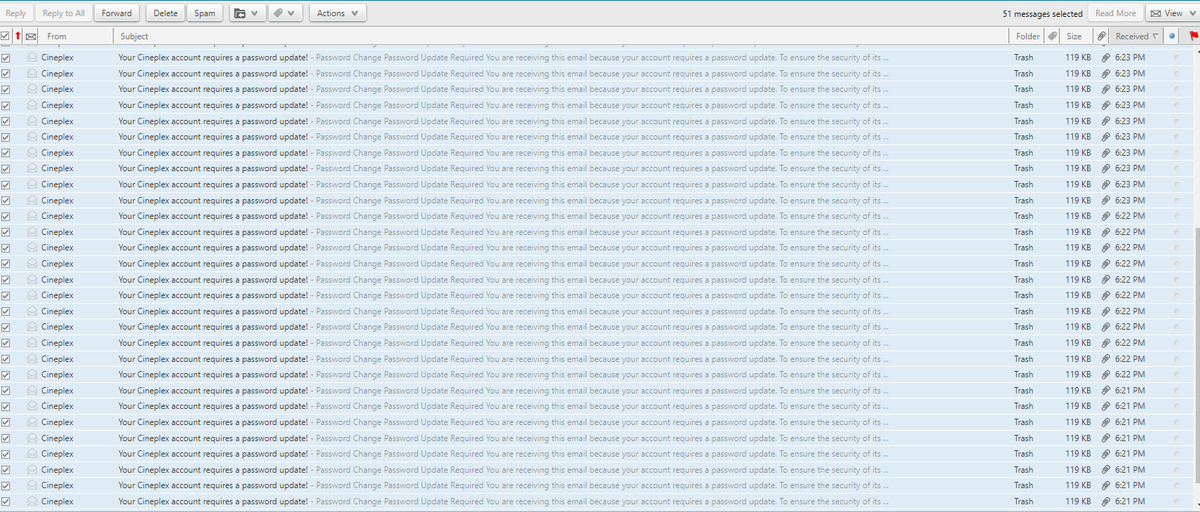The height and width of the screenshot is (512, 1200).
Task: Sort messages by the Size column
Action: click(x=1076, y=36)
